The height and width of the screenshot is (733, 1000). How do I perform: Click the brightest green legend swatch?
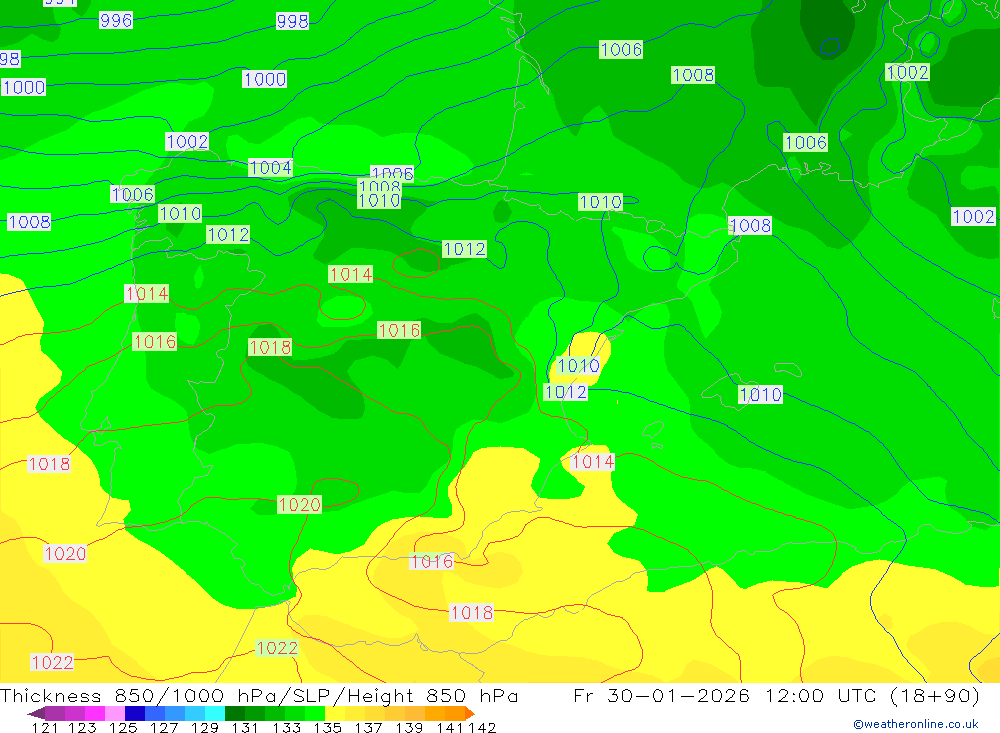tap(315, 713)
